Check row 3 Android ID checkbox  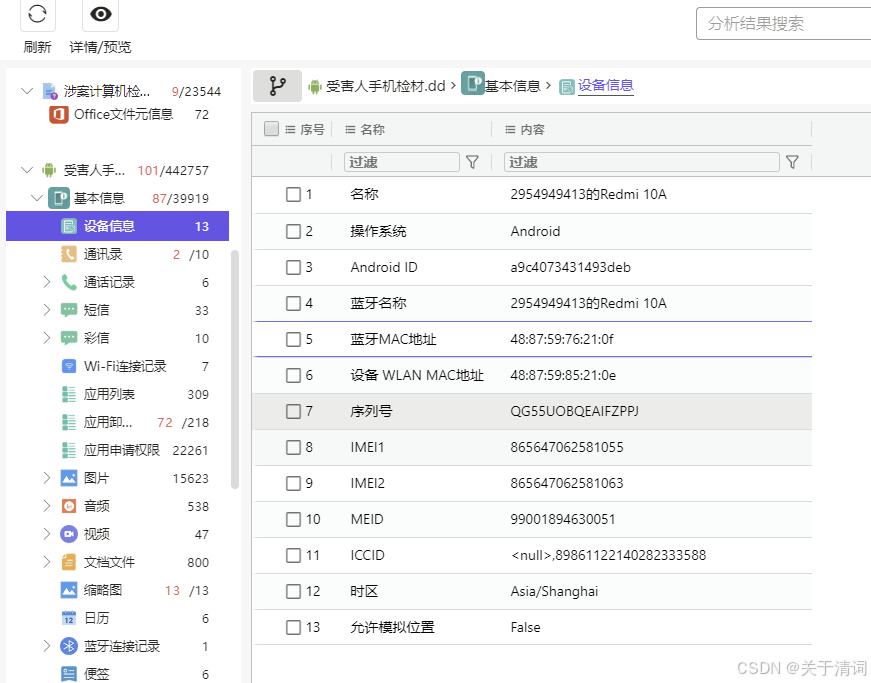pos(293,267)
